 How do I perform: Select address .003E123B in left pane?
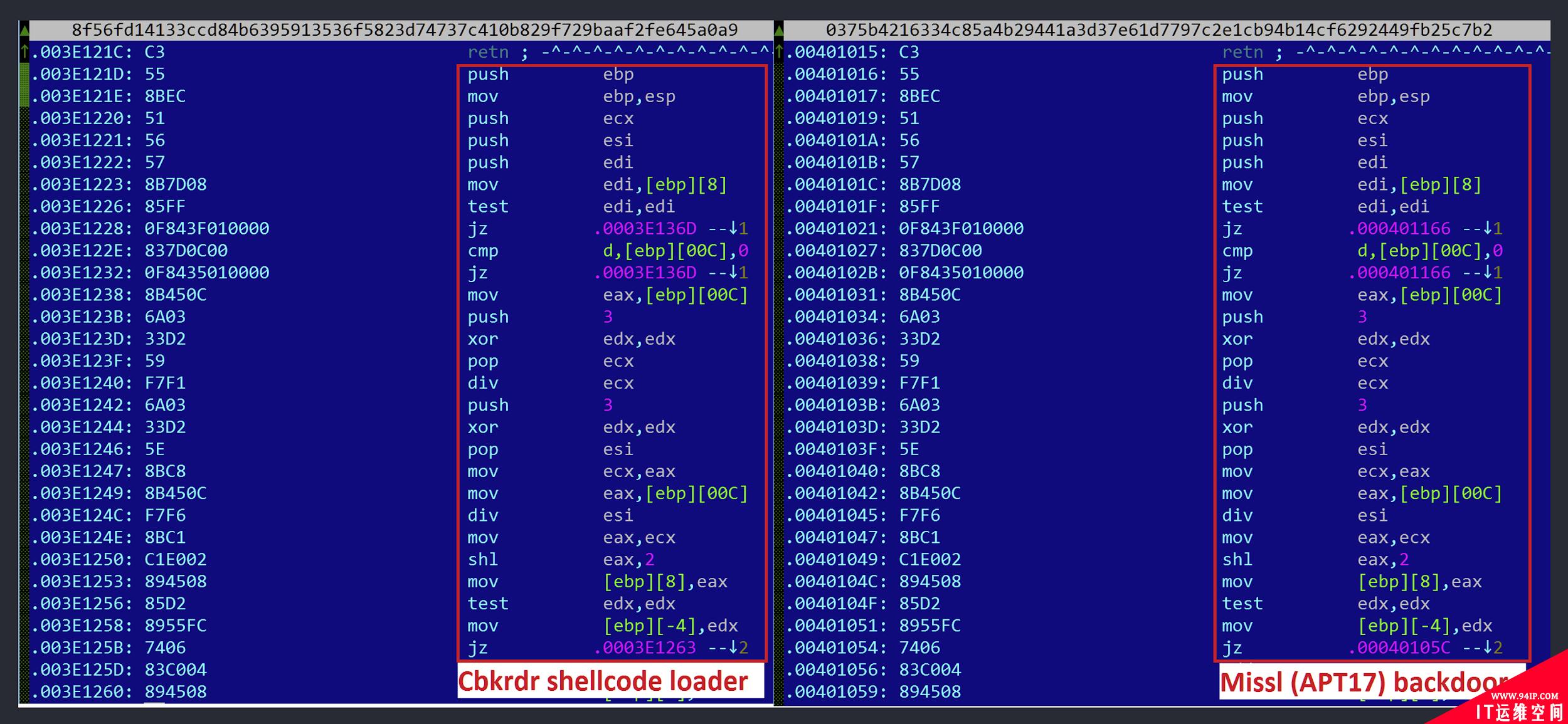click(x=82, y=317)
